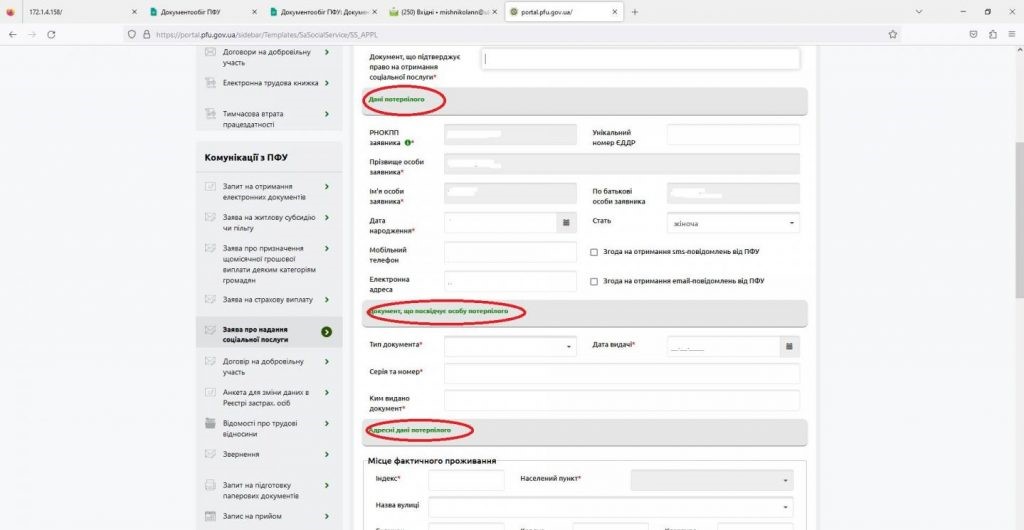Click the Серія та номер input field

point(621,373)
